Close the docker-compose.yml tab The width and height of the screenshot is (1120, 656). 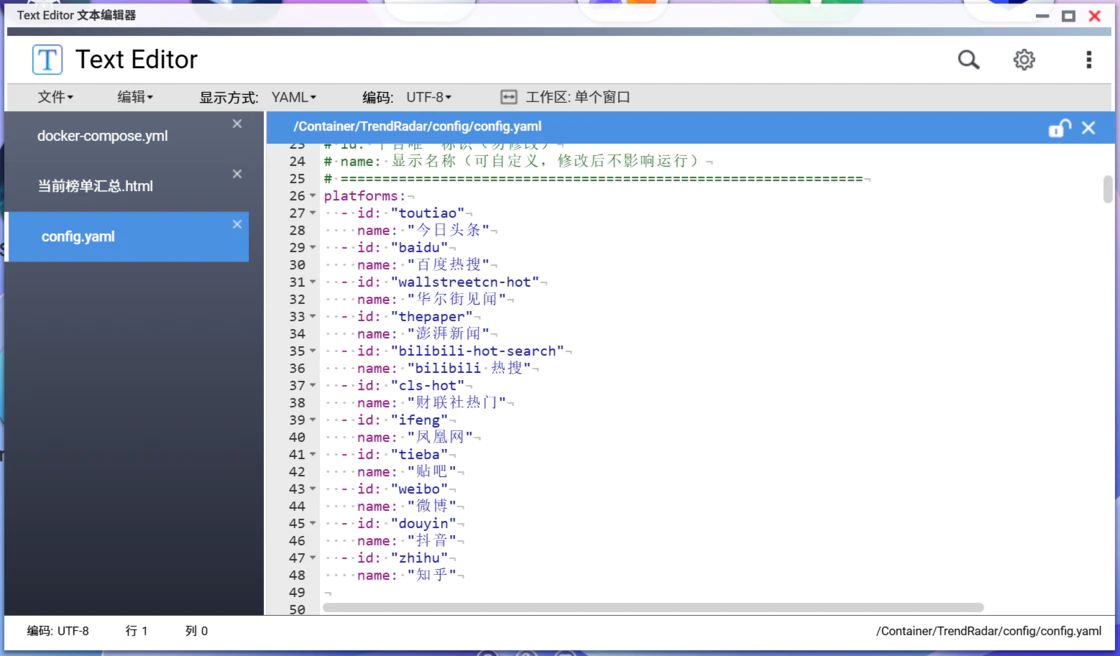[237, 124]
